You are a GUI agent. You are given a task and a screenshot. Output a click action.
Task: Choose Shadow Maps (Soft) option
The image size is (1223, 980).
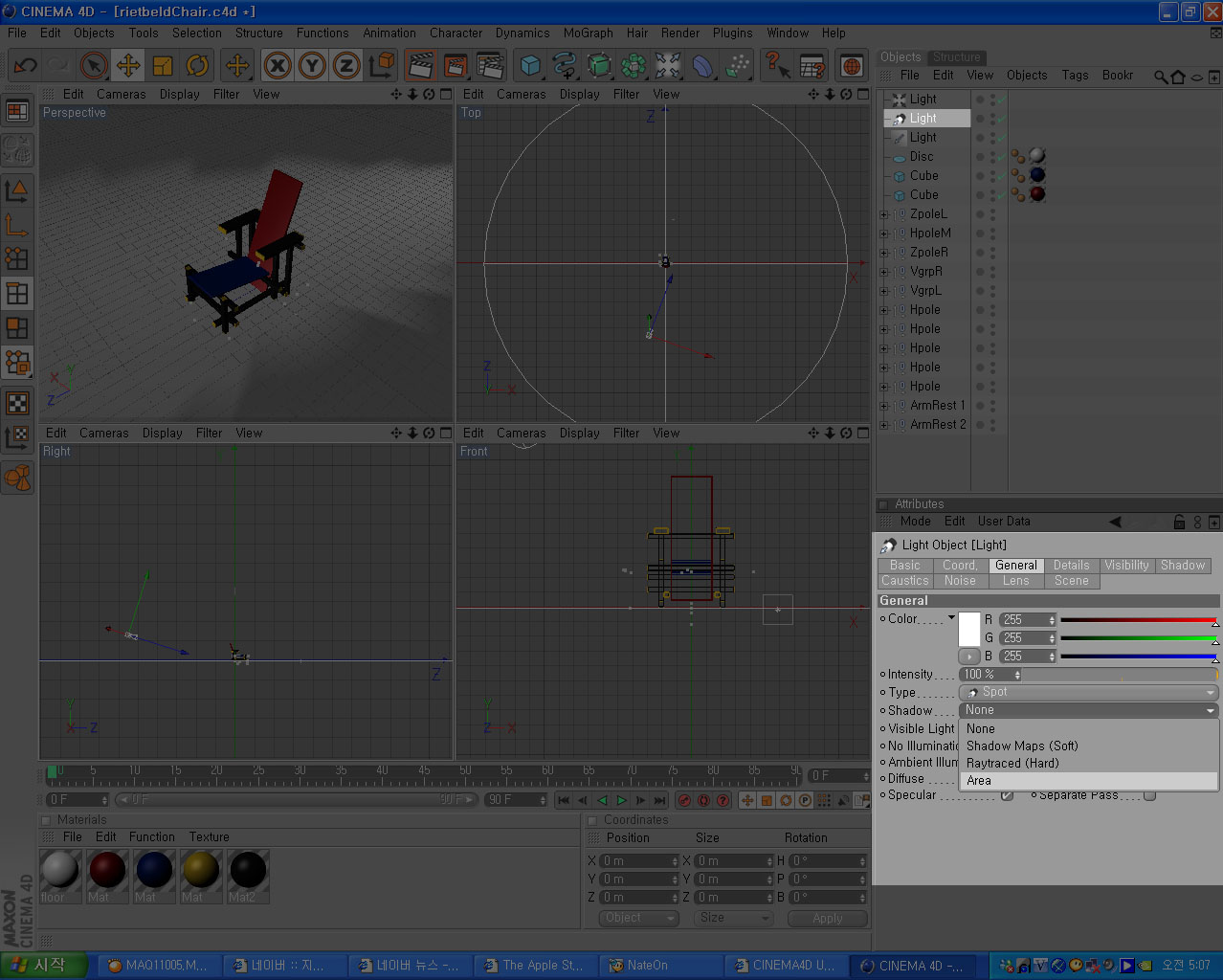[1088, 746]
